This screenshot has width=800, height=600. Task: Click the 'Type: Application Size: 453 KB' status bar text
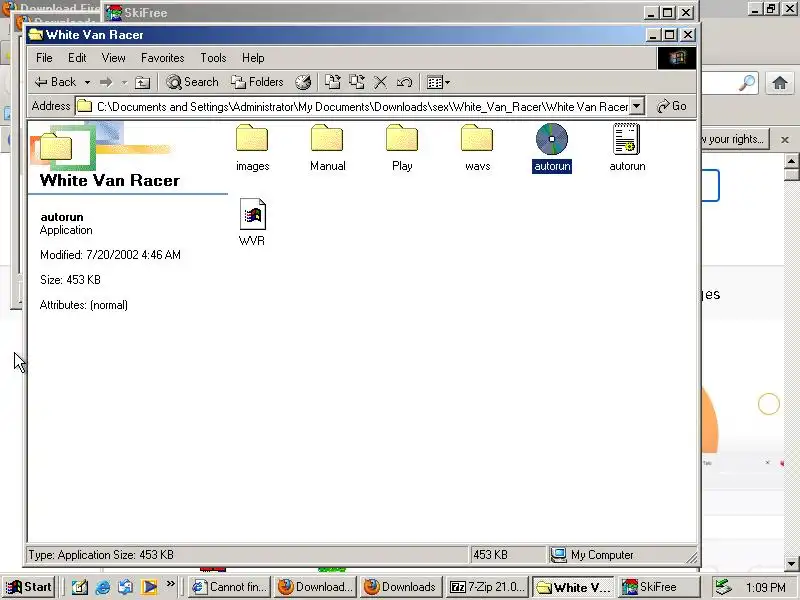point(101,555)
